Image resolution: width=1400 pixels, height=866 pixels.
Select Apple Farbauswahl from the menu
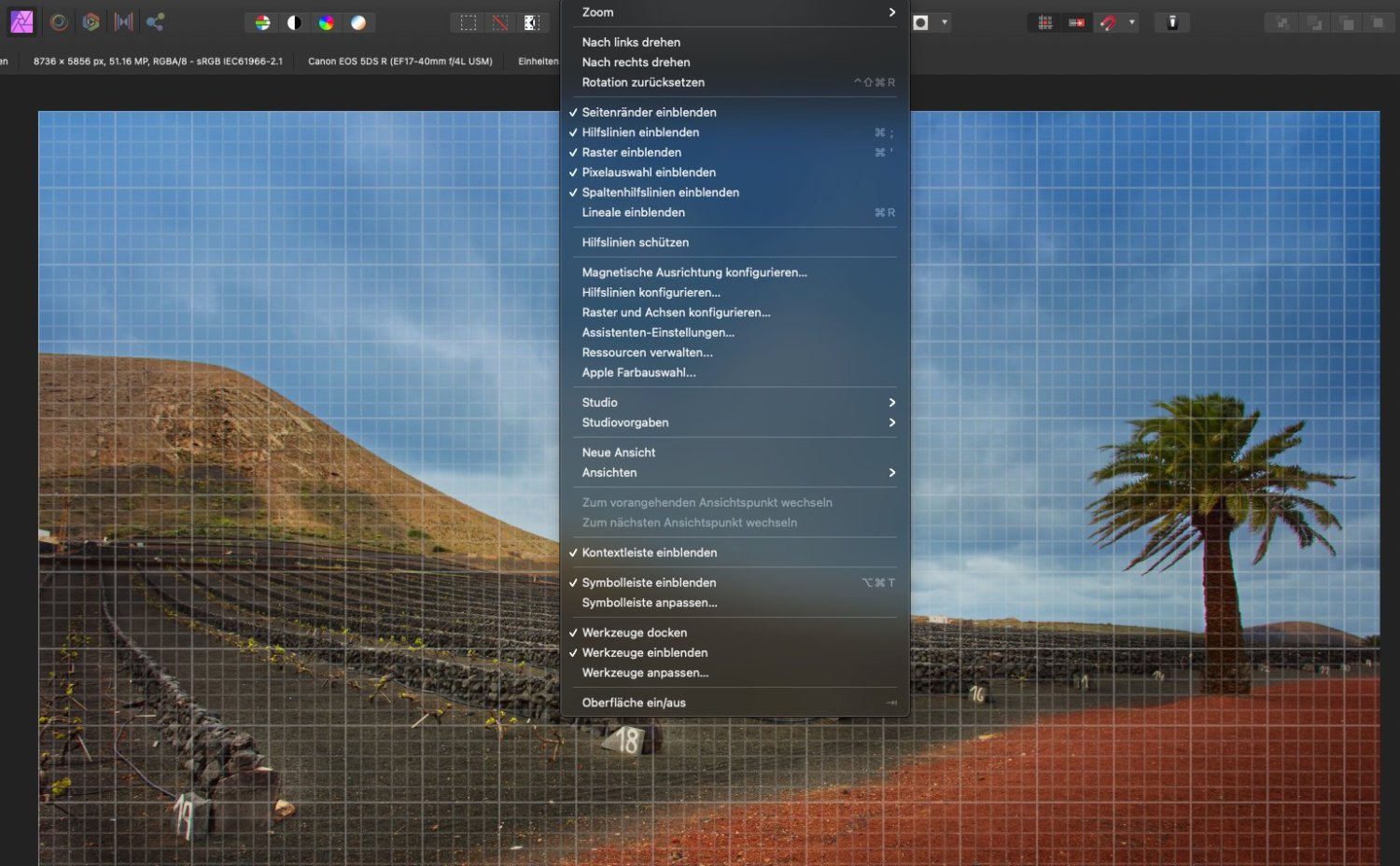[x=638, y=372]
